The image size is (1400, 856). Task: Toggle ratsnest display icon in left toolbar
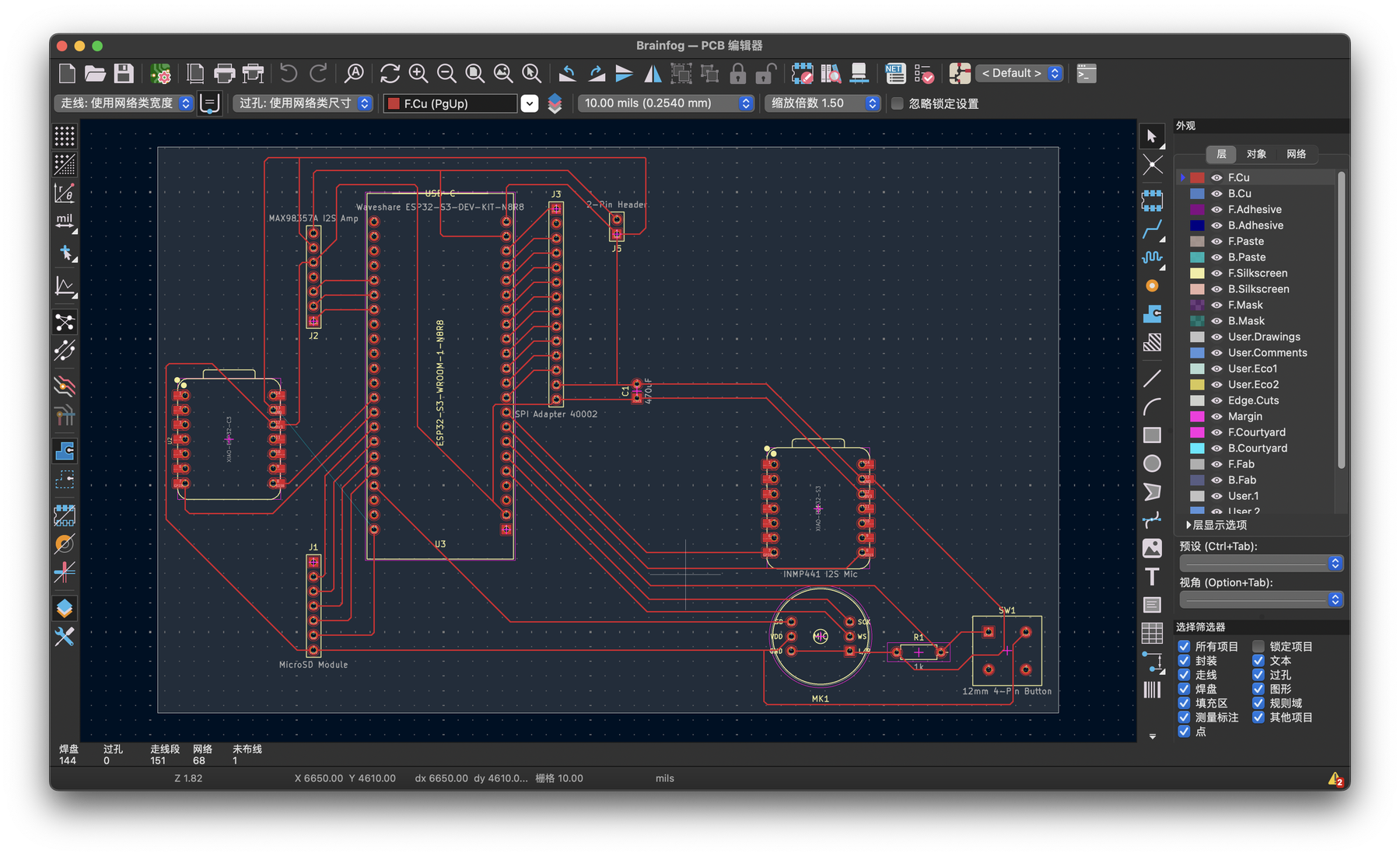(x=65, y=322)
